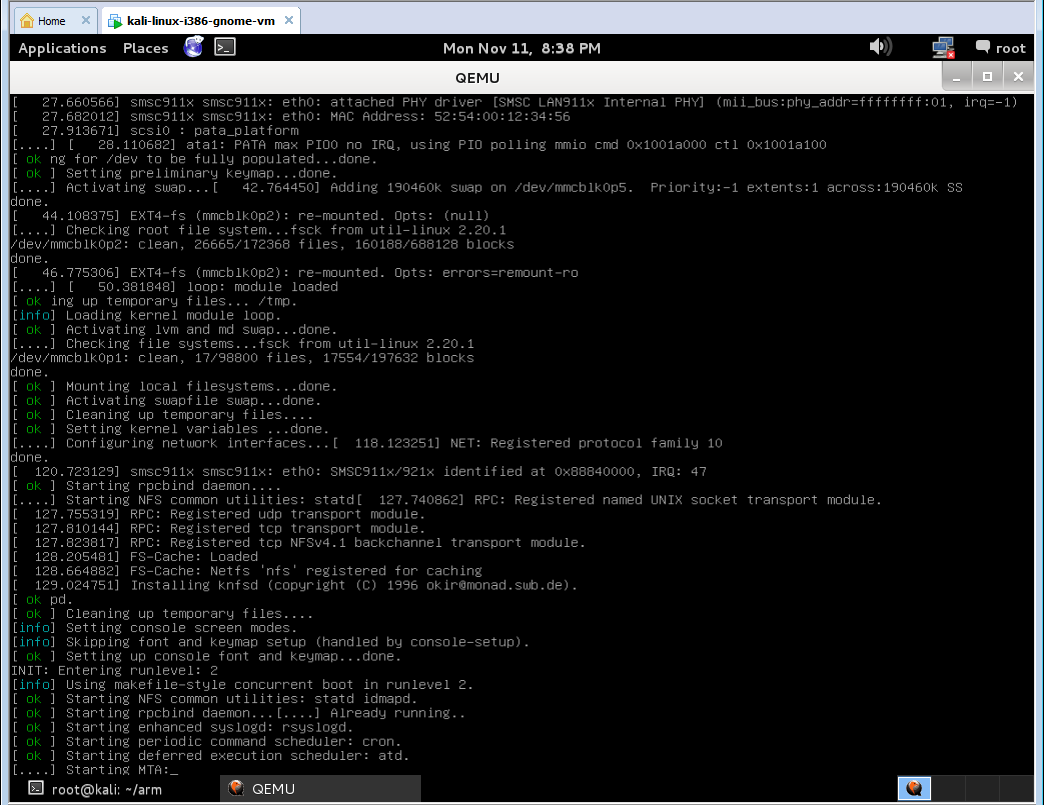This screenshot has height=806, width=1044.
Task: Open the Applications menu
Action: [x=62, y=48]
